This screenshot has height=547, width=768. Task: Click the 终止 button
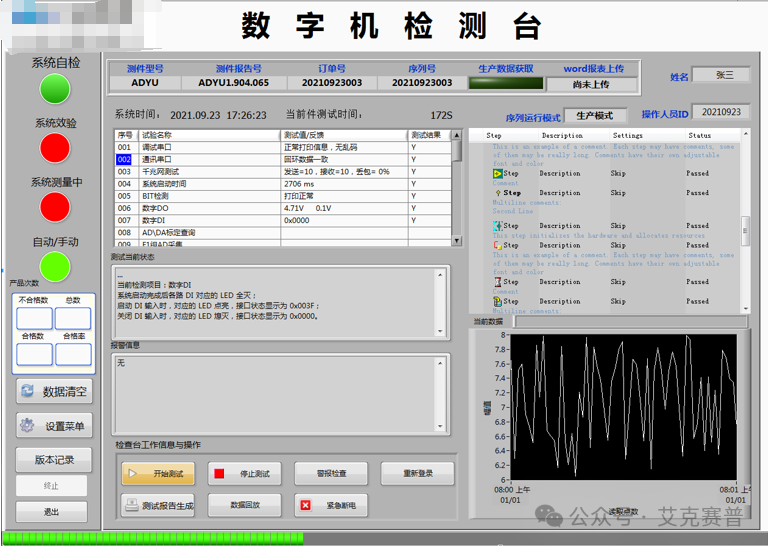tap(51, 486)
